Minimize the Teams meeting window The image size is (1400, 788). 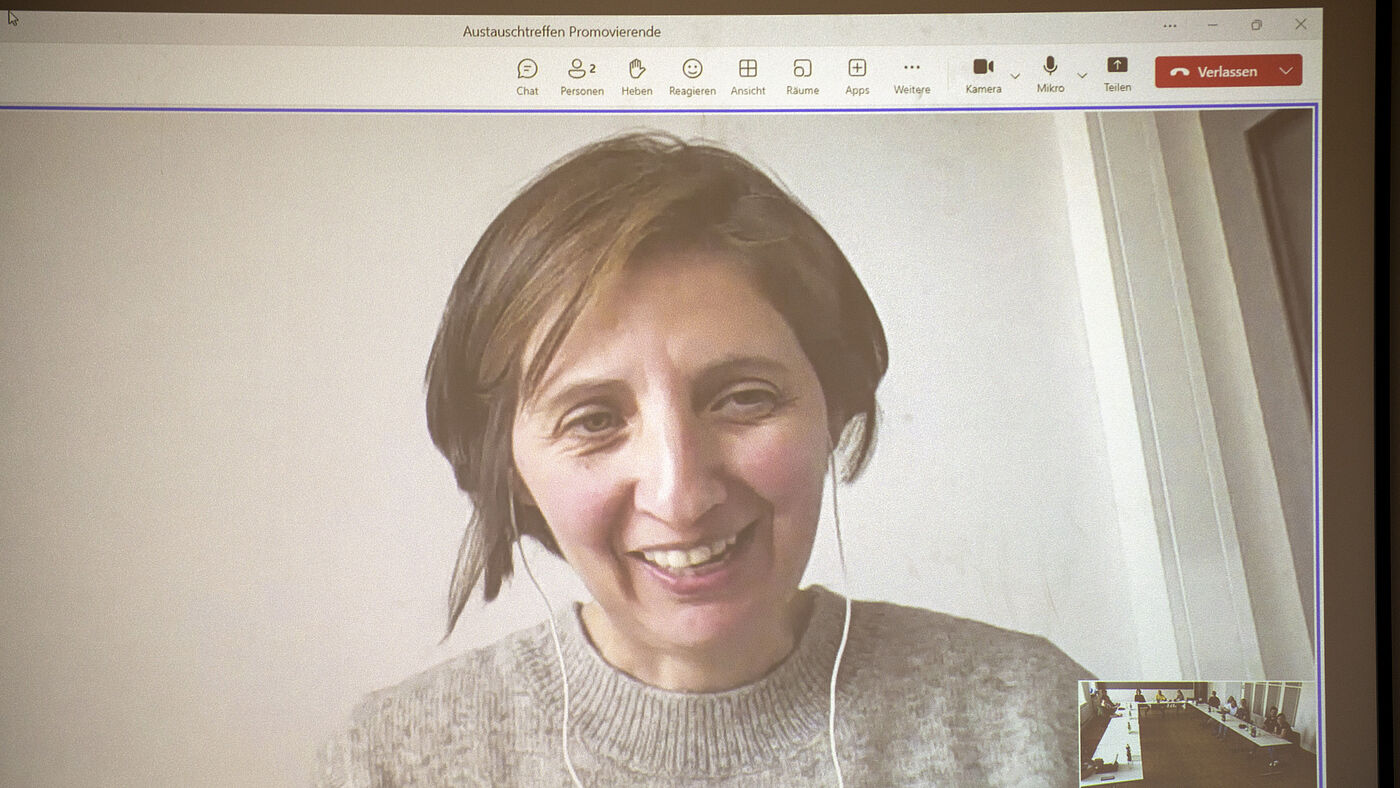coord(1213,25)
